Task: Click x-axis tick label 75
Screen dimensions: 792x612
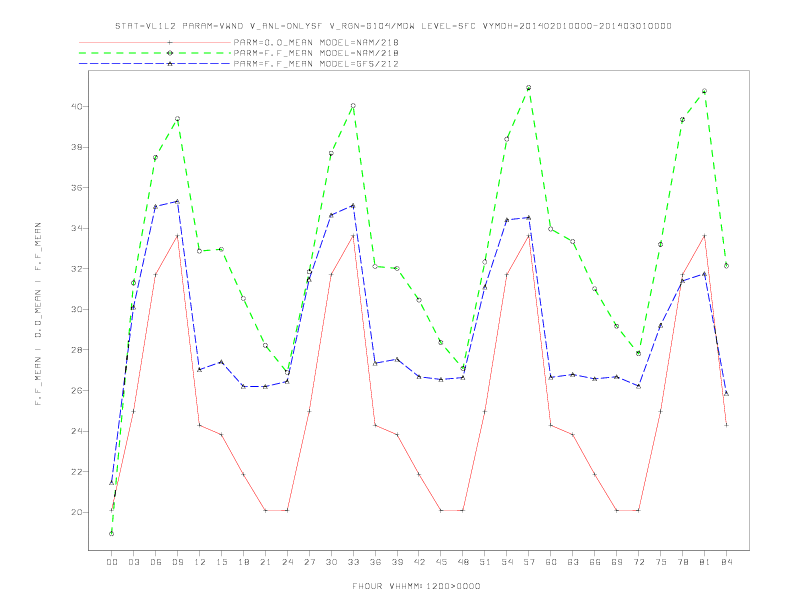Action: (661, 562)
